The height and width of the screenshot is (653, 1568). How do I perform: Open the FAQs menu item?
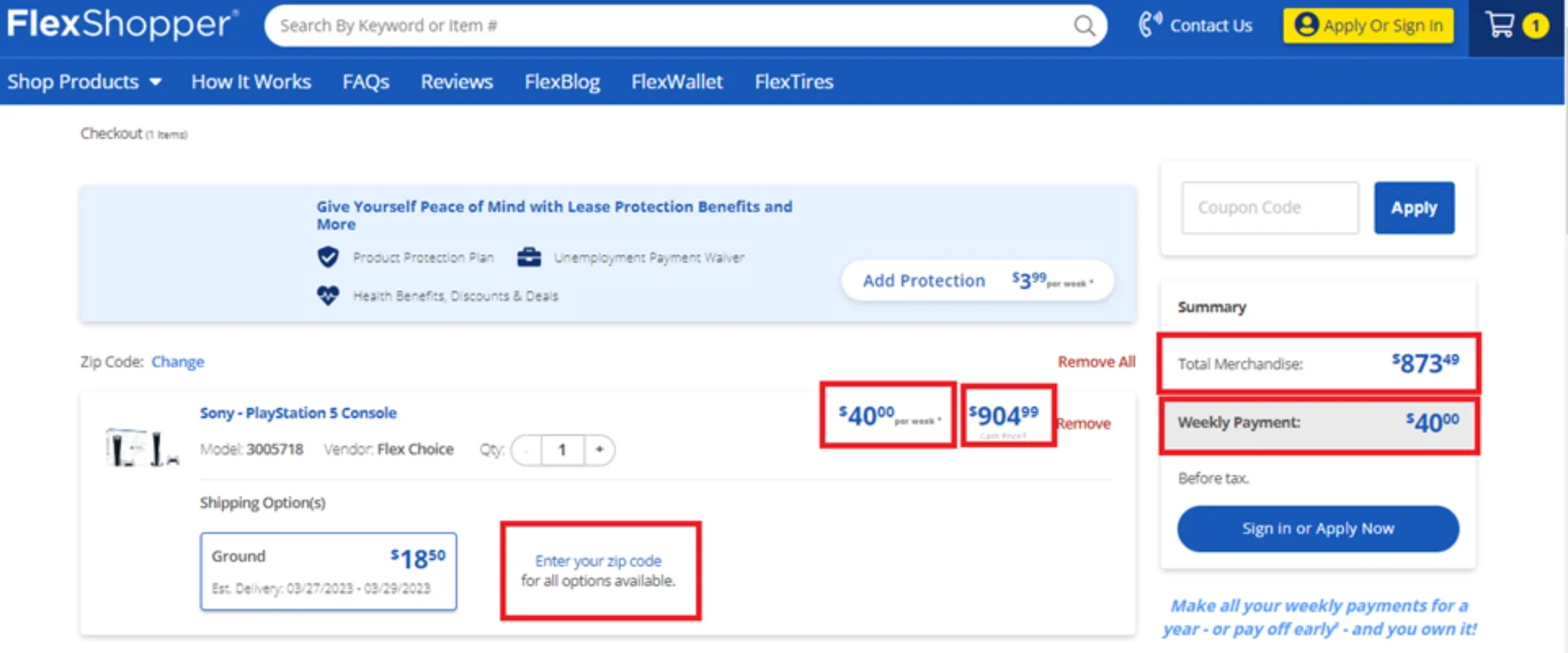(x=366, y=82)
